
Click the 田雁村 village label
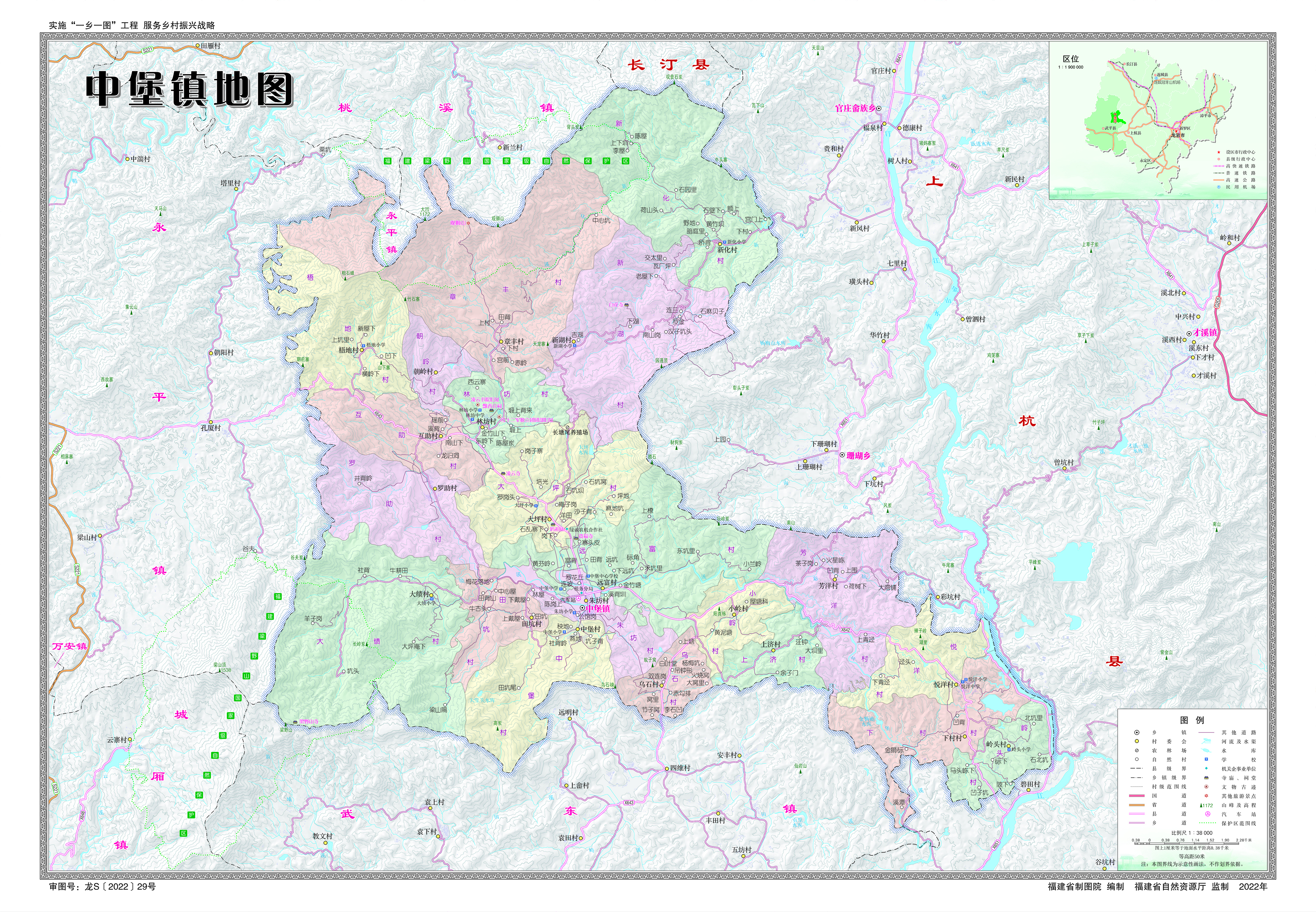coord(210,46)
